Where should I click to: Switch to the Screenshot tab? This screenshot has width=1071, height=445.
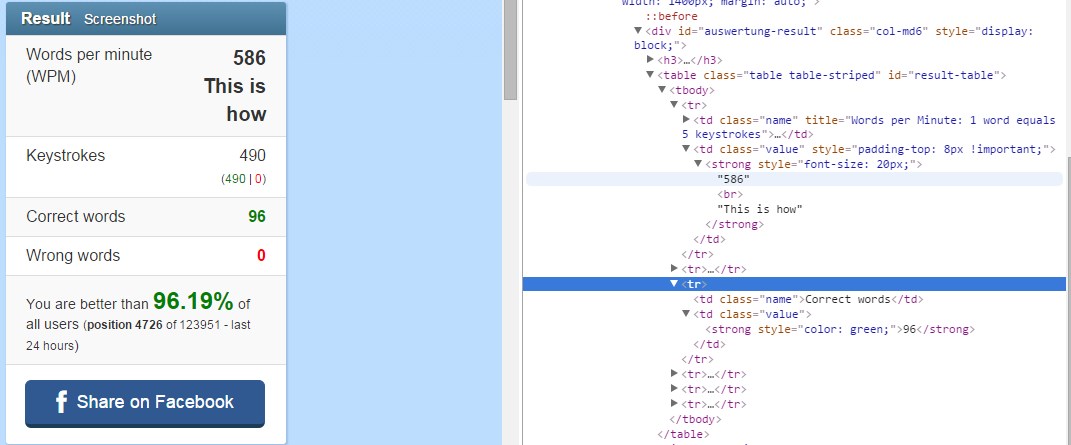tap(120, 19)
